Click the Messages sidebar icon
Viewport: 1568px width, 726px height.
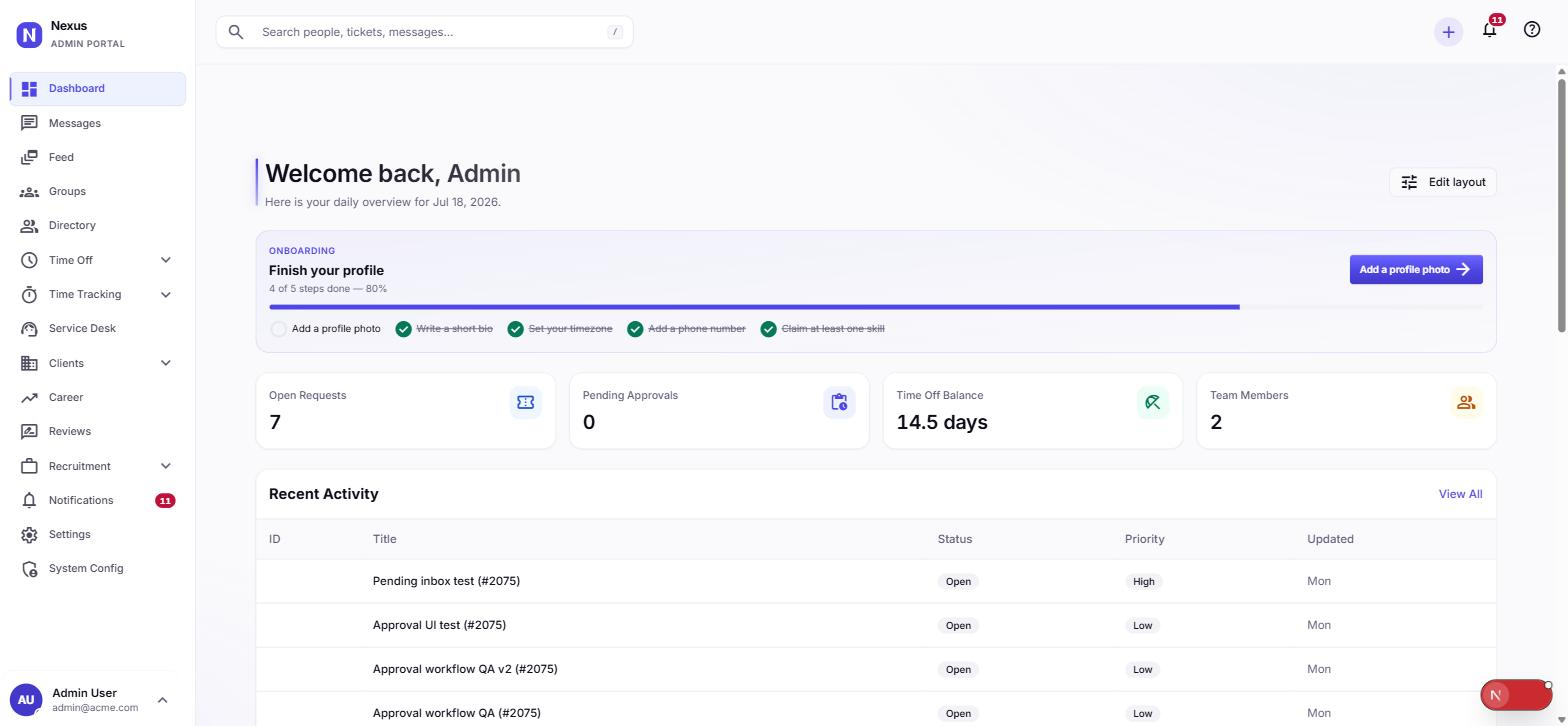29,123
